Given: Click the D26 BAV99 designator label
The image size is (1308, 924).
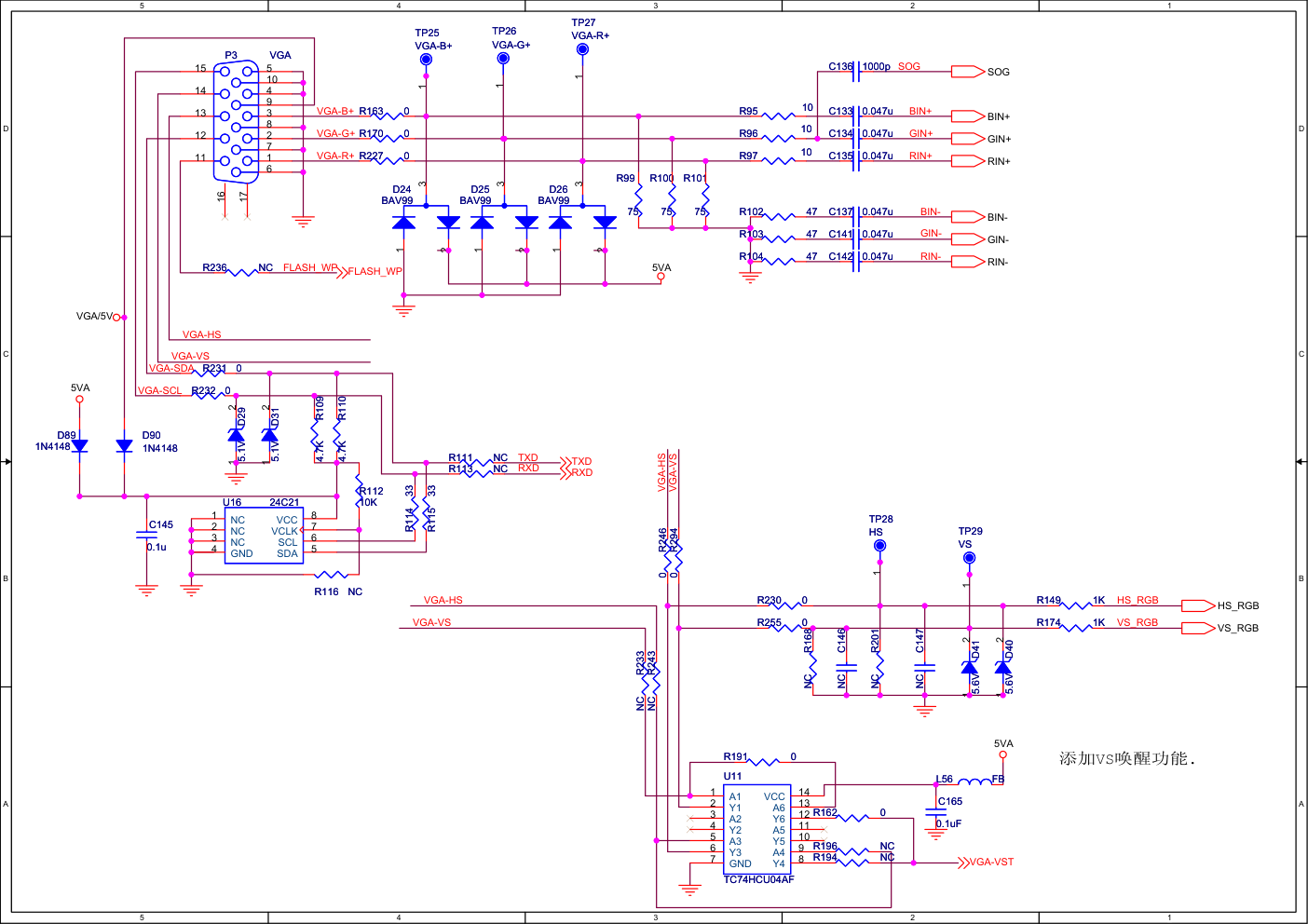Looking at the screenshot, I should pyautogui.click(x=558, y=189).
